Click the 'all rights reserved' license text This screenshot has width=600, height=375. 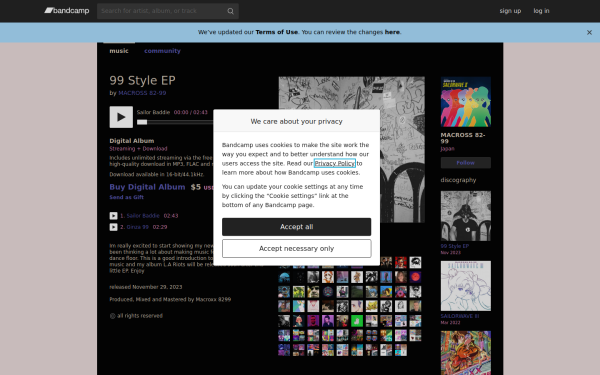pyautogui.click(x=140, y=316)
